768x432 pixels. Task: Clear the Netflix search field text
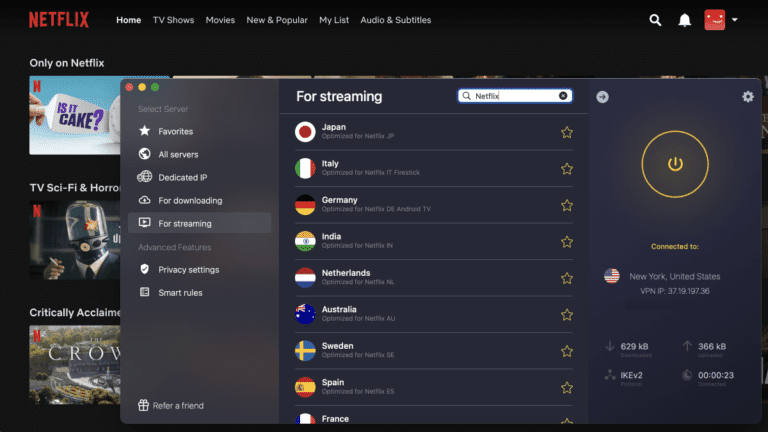563,96
